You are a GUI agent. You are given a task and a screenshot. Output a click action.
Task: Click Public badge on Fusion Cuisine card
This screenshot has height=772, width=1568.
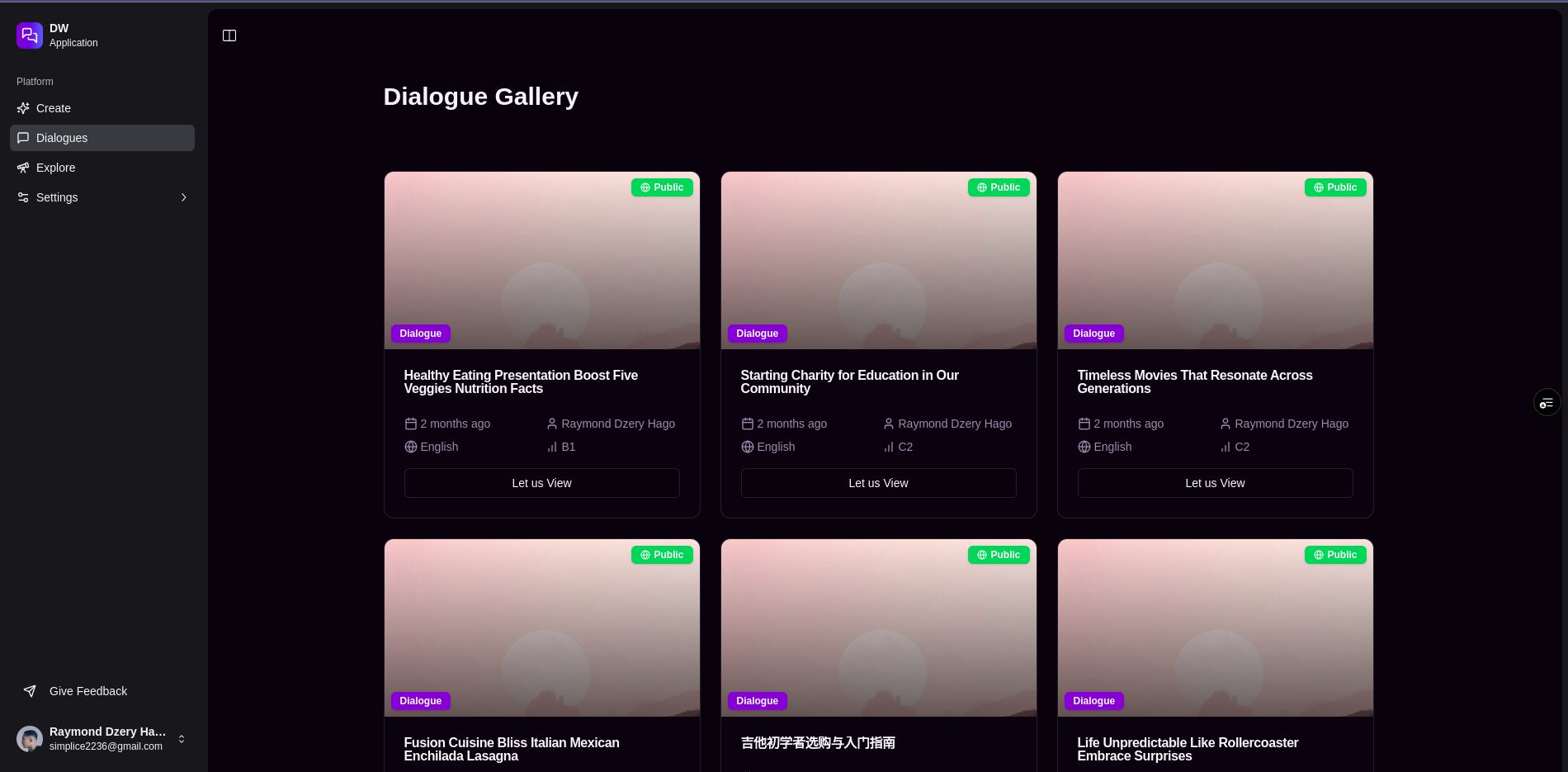point(662,555)
